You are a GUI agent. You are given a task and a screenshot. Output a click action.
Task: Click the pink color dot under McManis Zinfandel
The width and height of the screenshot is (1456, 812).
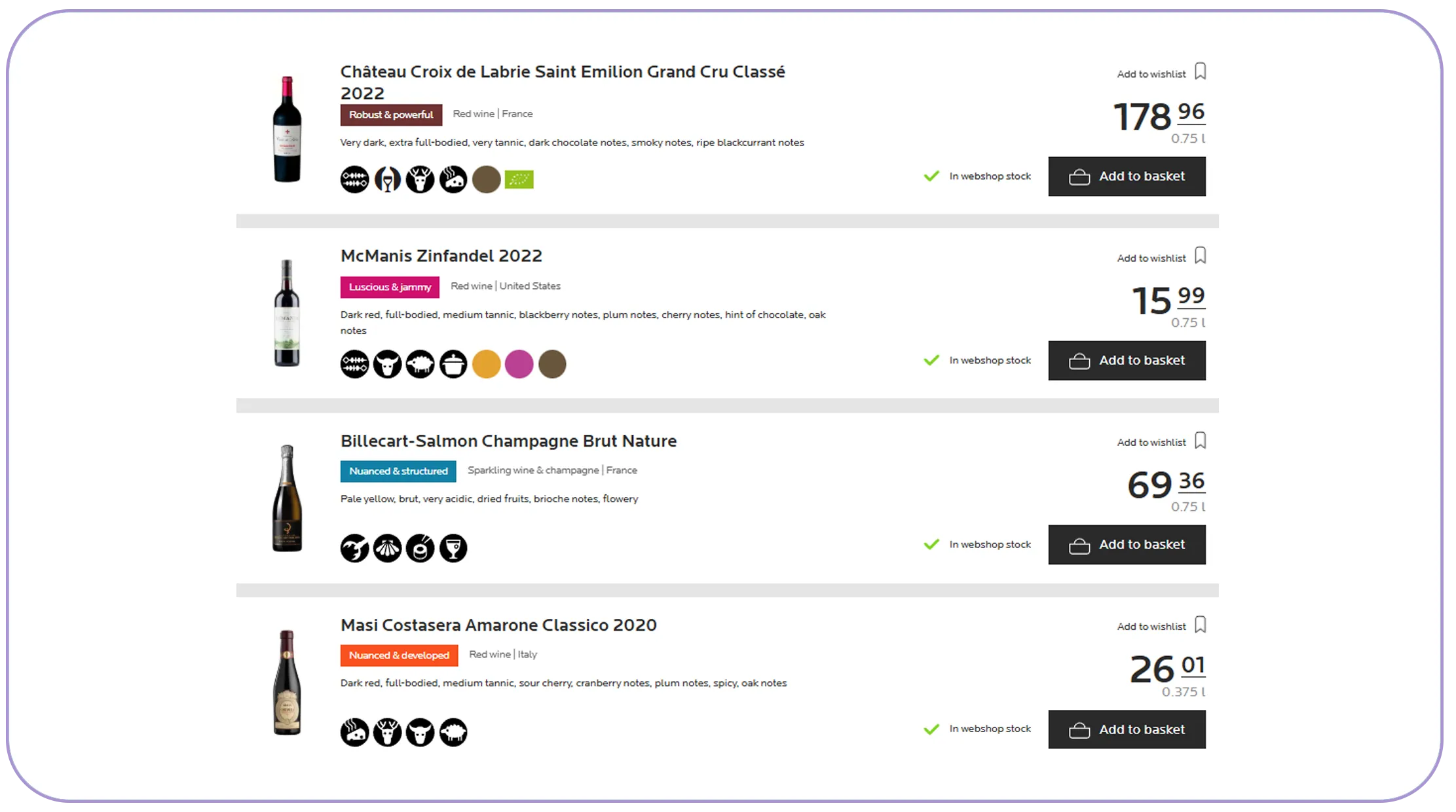(519, 363)
